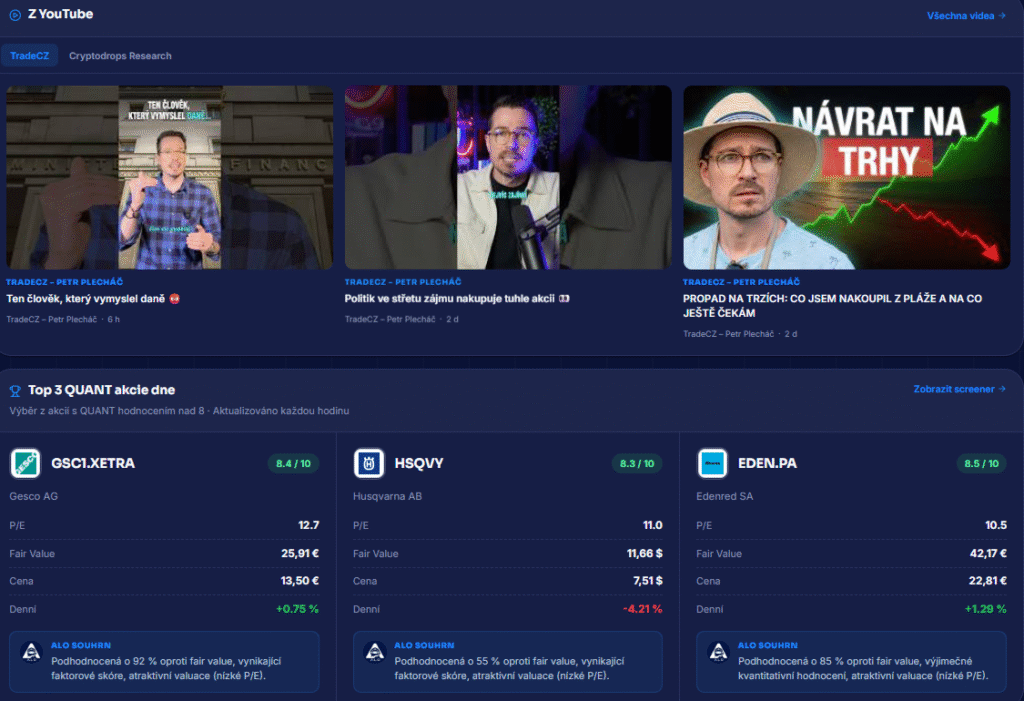This screenshot has width=1024, height=701.
Task: Click the 'Husqvarna AB' company name
Action: tap(387, 497)
